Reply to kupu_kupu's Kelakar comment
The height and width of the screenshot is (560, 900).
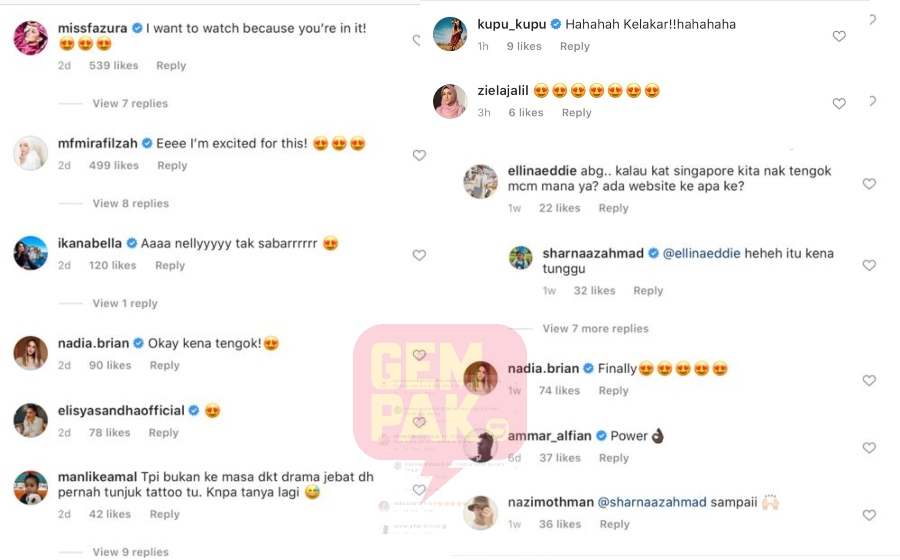pyautogui.click(x=575, y=46)
